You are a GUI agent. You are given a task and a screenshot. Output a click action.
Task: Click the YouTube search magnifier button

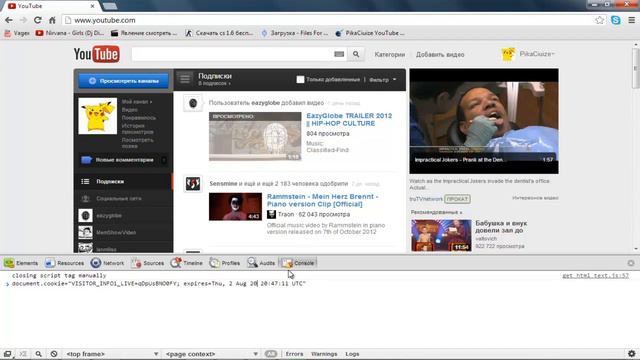[x=356, y=54]
